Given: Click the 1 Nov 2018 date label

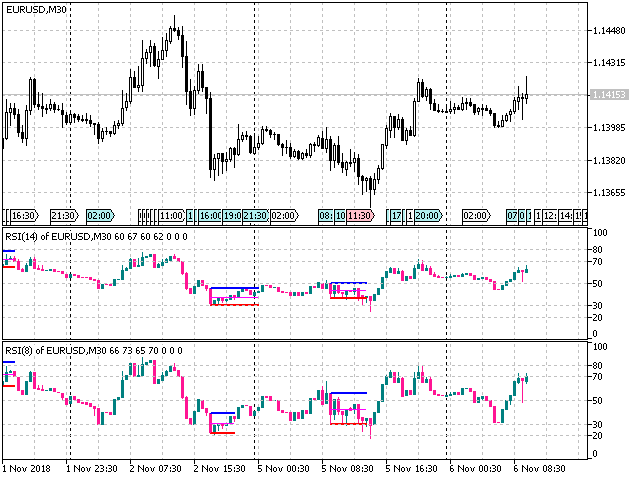Looking at the screenshot, I should [27, 468].
